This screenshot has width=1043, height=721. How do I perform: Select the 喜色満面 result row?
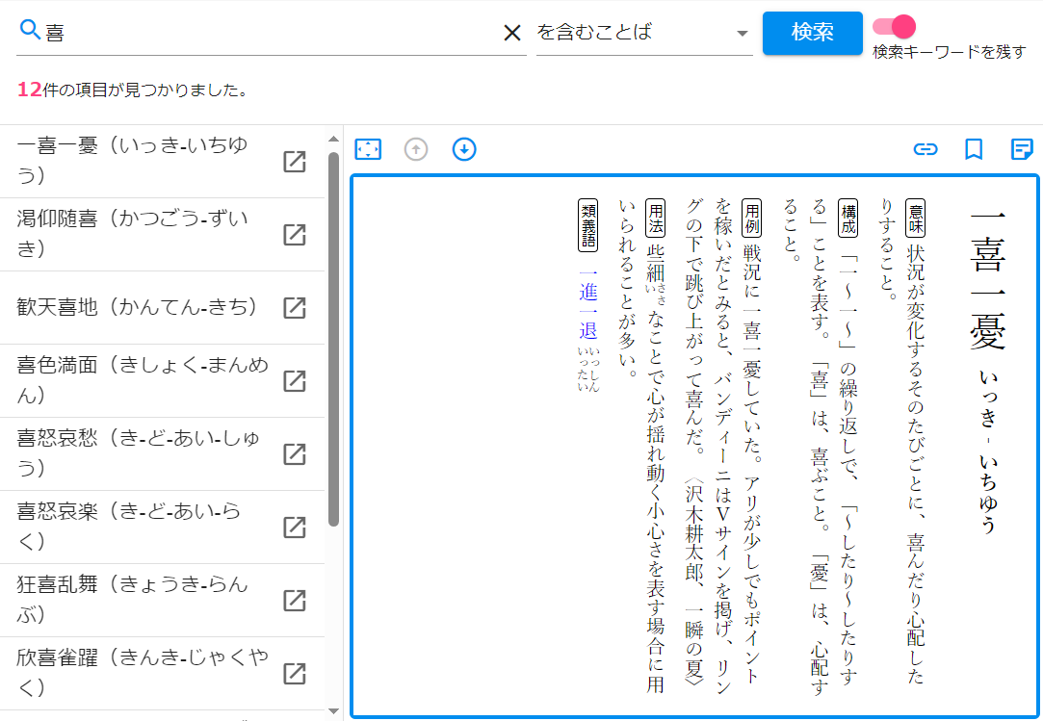tap(162, 380)
